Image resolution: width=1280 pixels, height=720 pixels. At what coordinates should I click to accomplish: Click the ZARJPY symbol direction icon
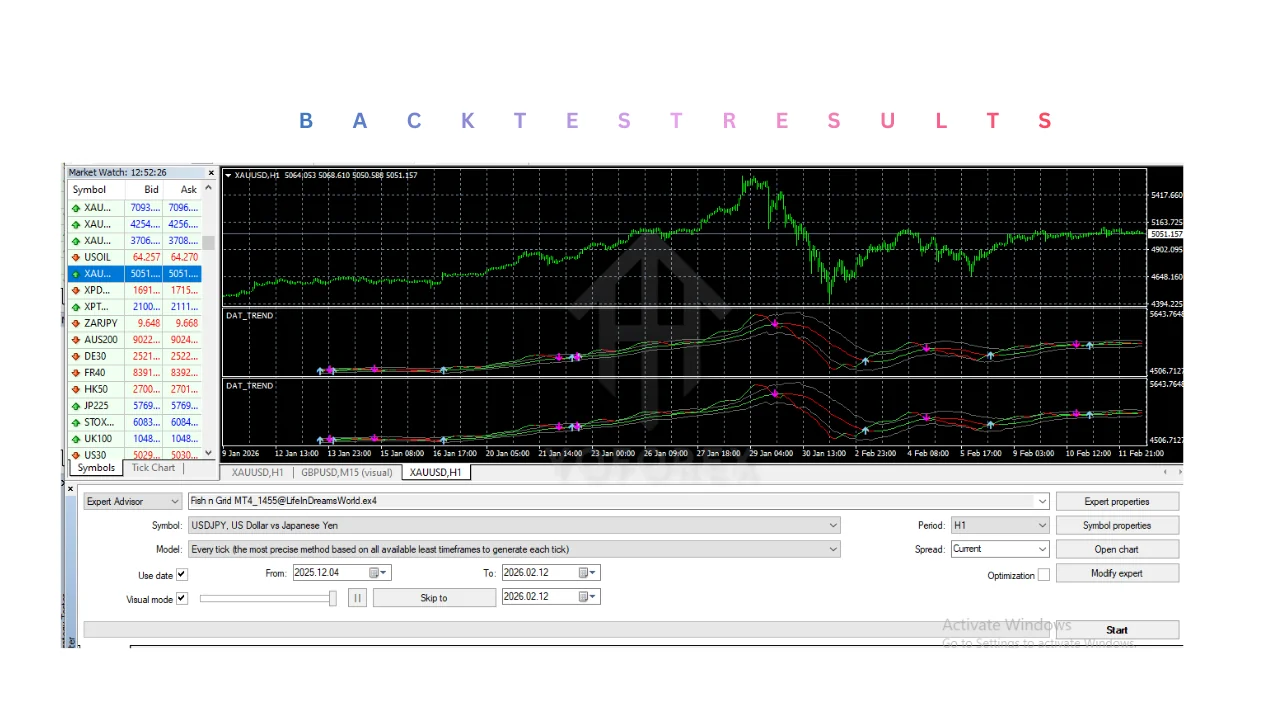(75, 323)
